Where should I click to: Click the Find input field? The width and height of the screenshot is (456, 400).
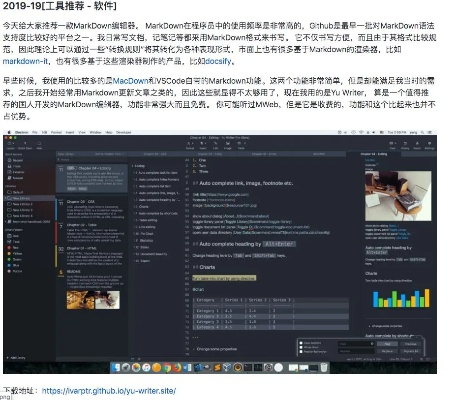[356, 344]
